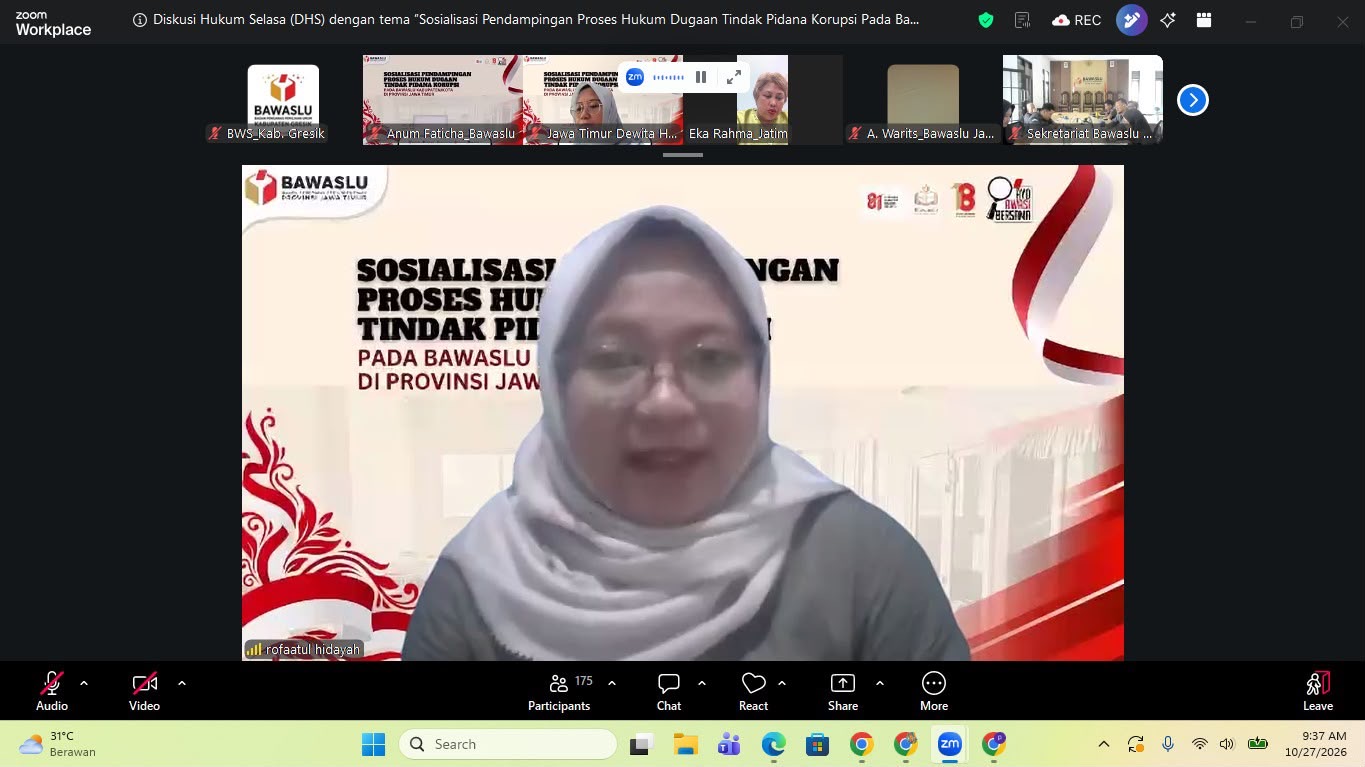Open Microsoft Edge from the taskbar

(x=773, y=744)
